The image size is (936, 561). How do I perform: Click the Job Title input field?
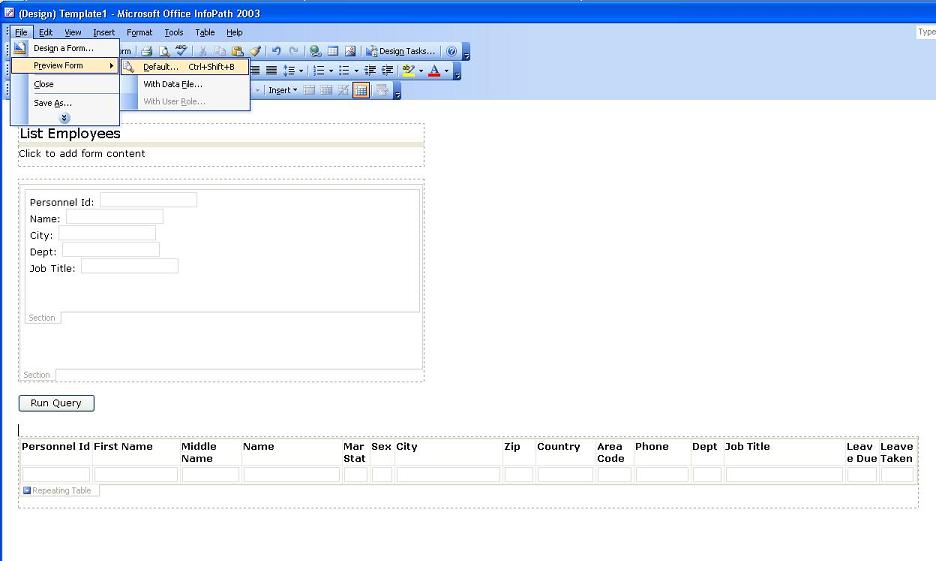[130, 266]
